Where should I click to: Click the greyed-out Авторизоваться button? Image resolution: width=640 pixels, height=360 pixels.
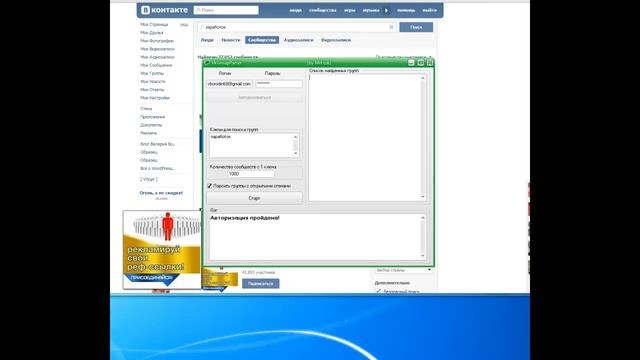point(254,98)
